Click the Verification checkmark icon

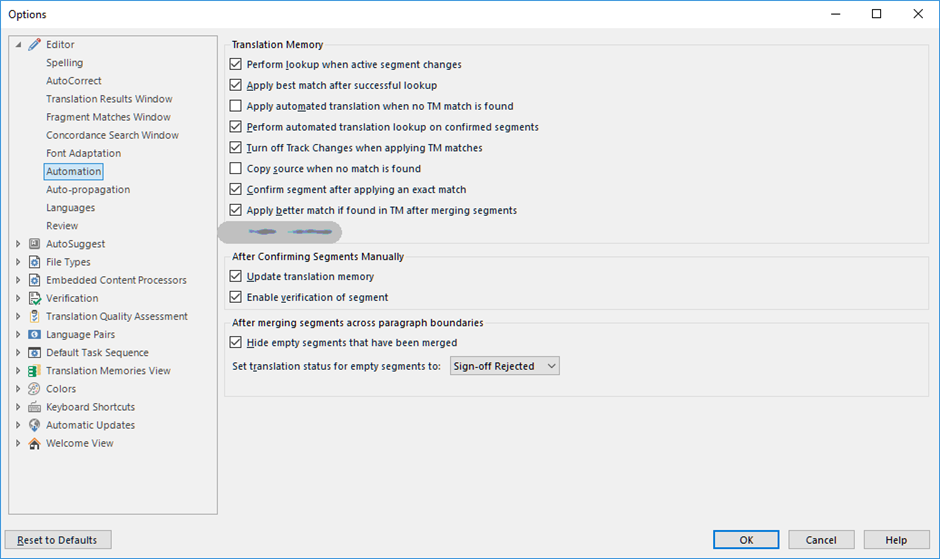tap(35, 298)
